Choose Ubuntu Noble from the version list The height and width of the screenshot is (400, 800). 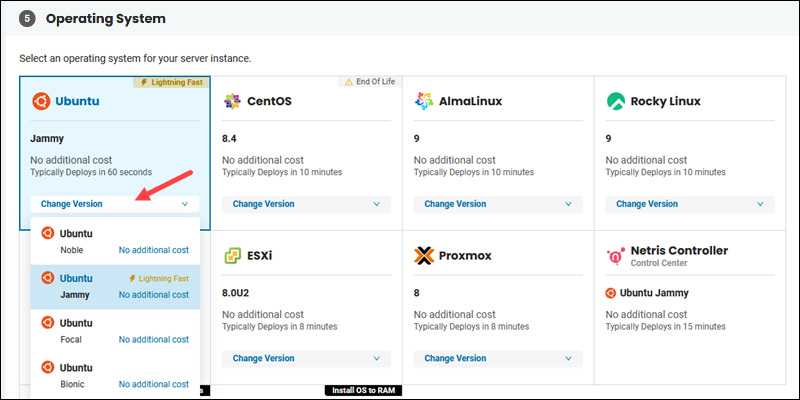point(115,242)
